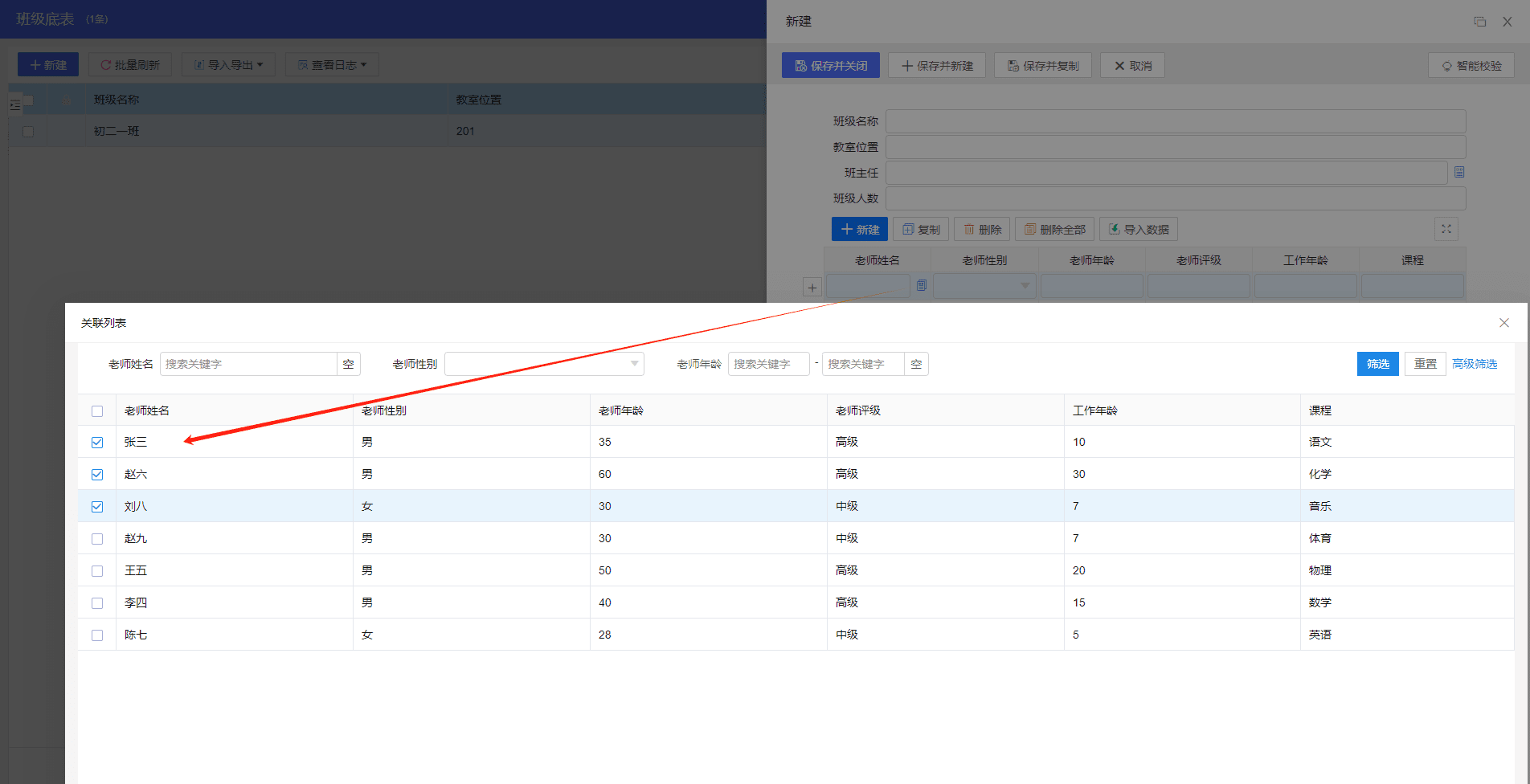1530x784 pixels.
Task: Click the 英语 course cell in 陈七's row
Action: pos(1320,635)
